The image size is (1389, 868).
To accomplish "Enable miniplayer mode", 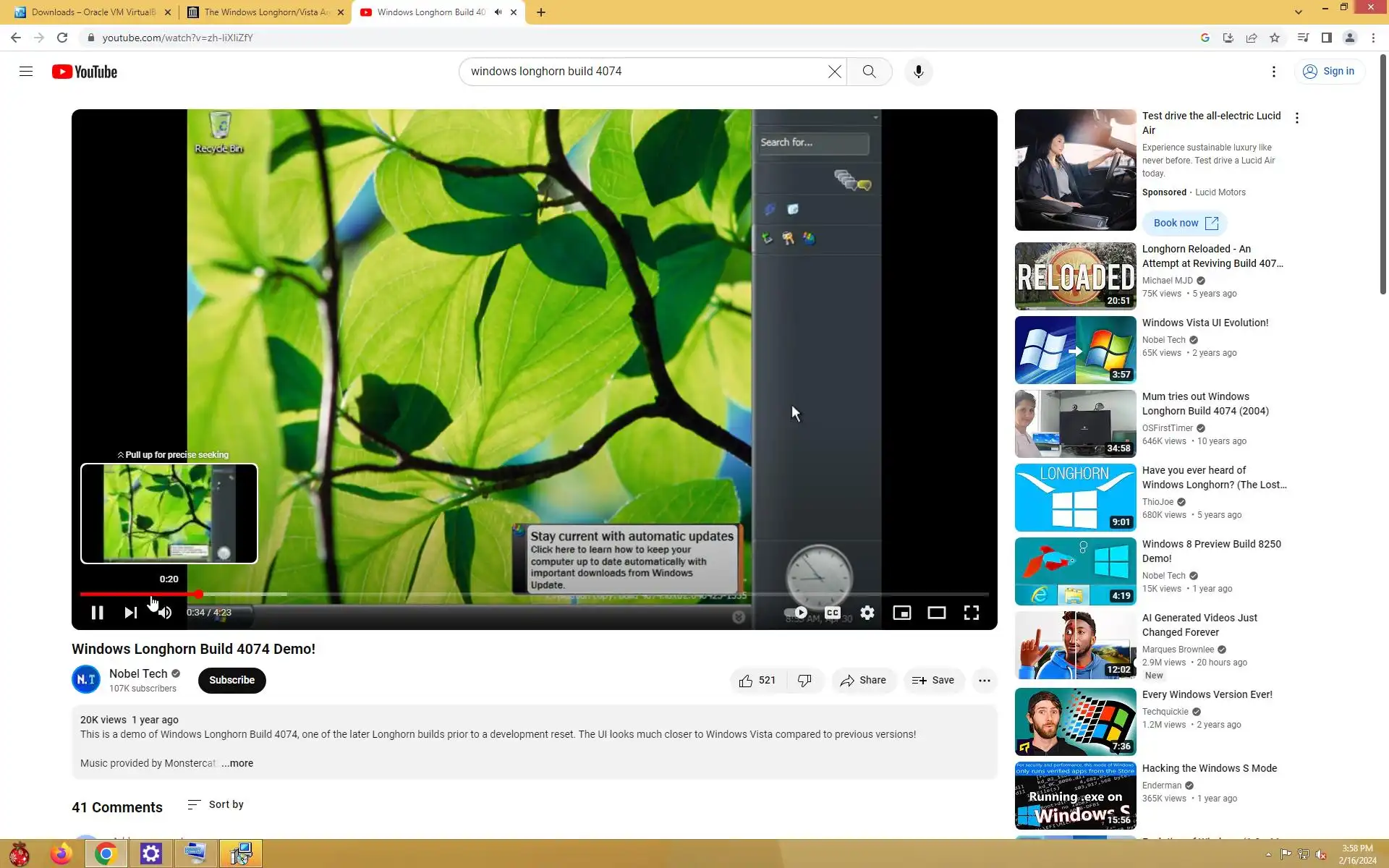I will tap(901, 613).
